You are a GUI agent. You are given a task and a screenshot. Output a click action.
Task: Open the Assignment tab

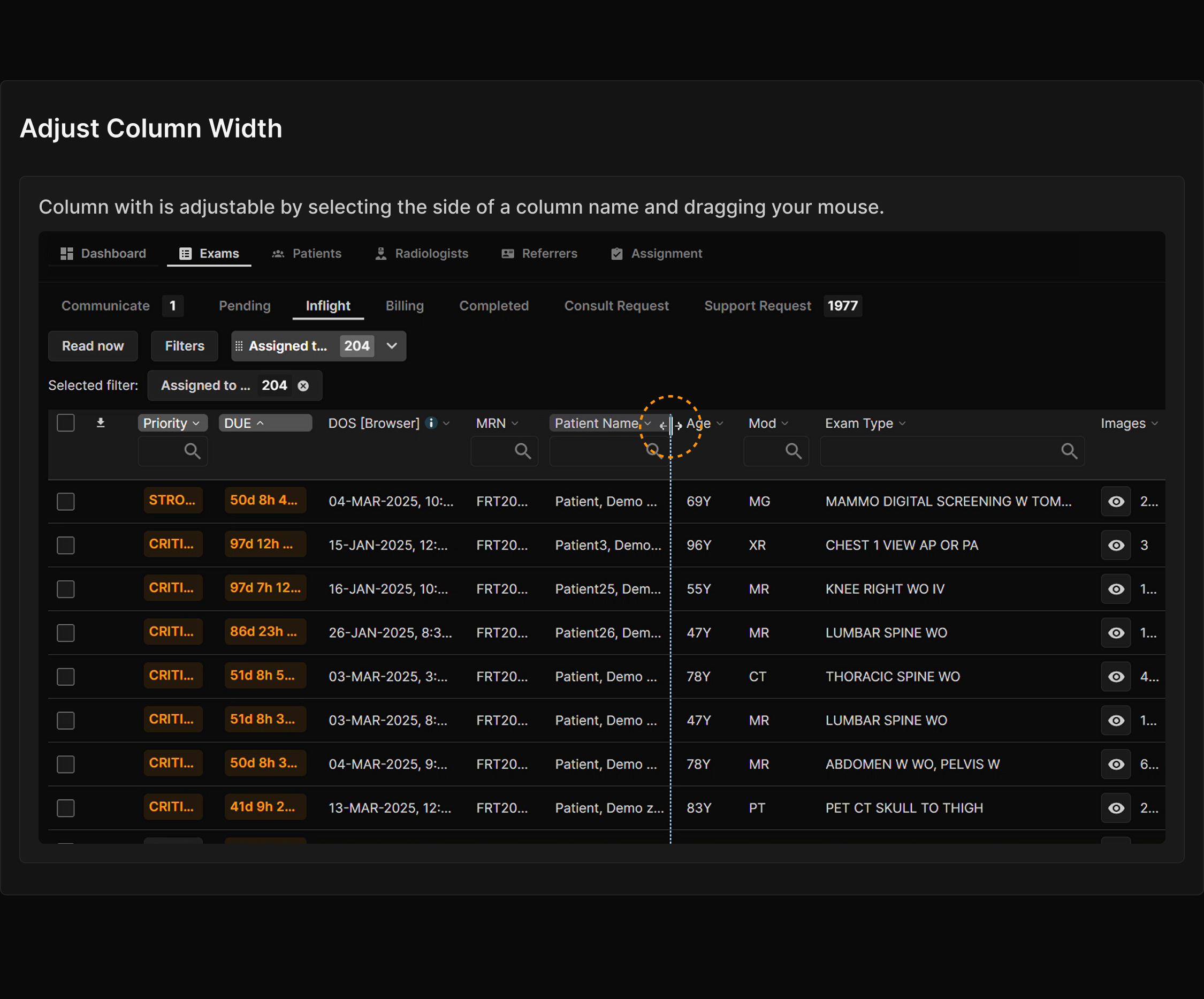(657, 253)
